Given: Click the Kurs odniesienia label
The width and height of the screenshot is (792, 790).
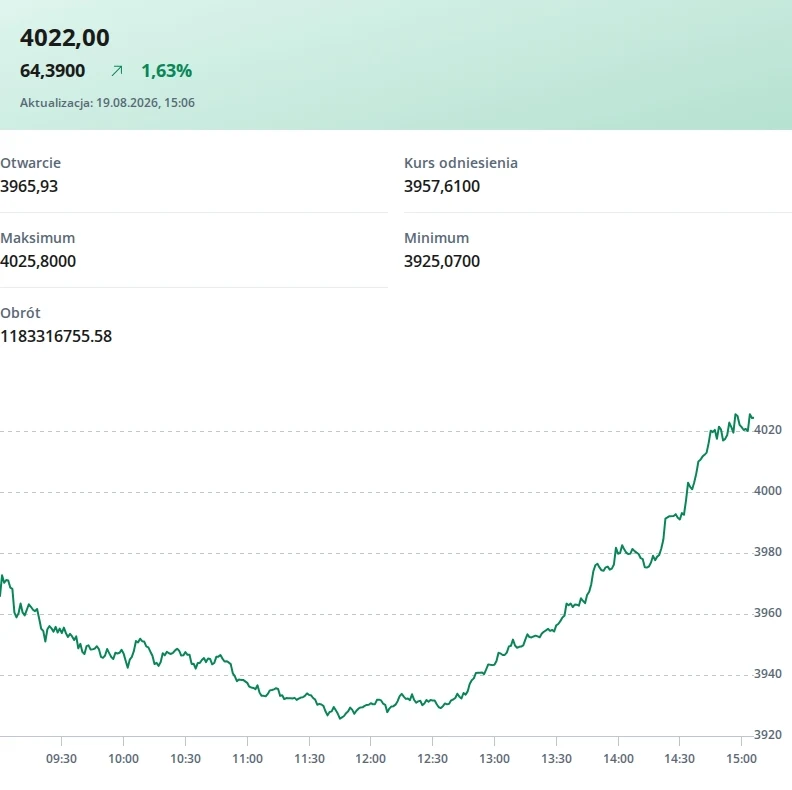Looking at the screenshot, I should 461,163.
